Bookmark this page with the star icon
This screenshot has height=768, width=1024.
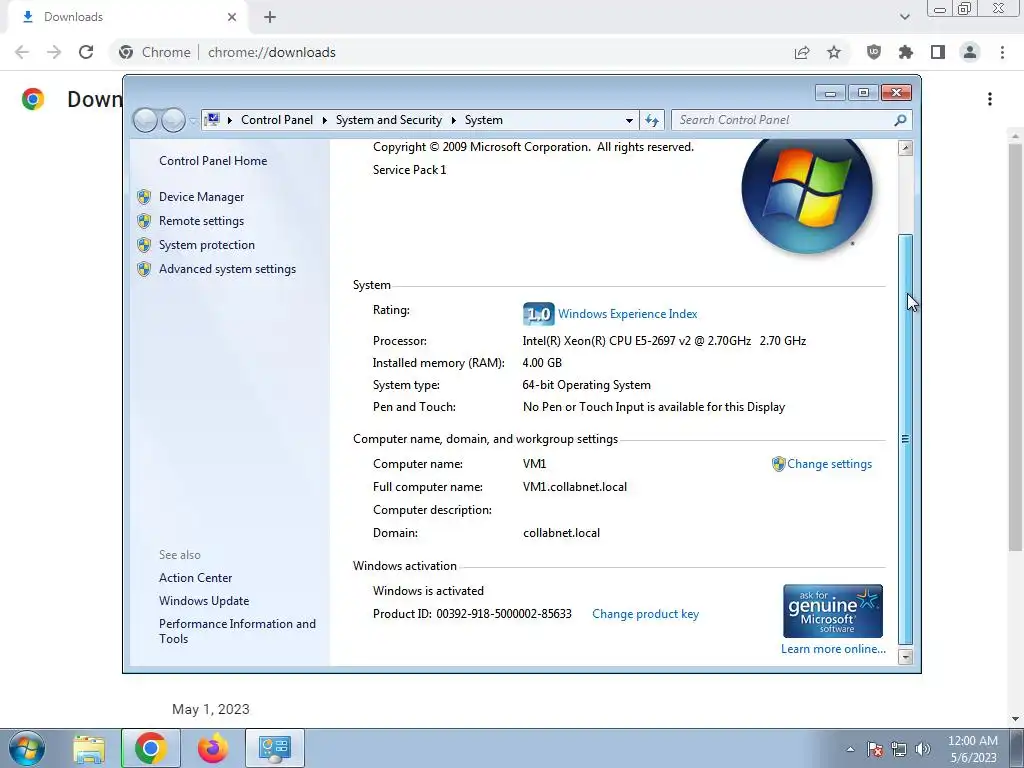click(x=834, y=52)
